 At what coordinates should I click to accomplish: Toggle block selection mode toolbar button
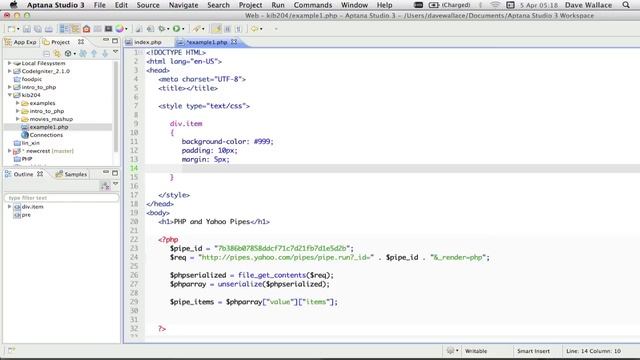coord(228,29)
